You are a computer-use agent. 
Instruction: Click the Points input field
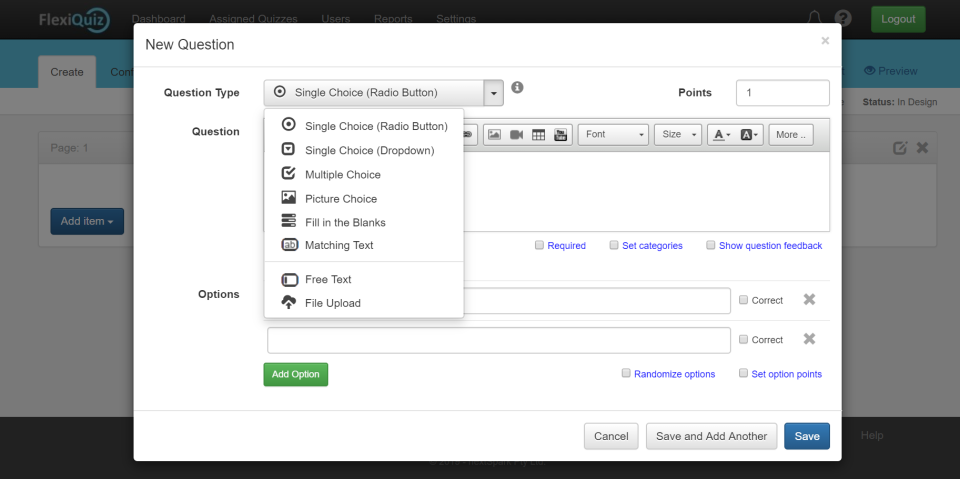pos(782,93)
